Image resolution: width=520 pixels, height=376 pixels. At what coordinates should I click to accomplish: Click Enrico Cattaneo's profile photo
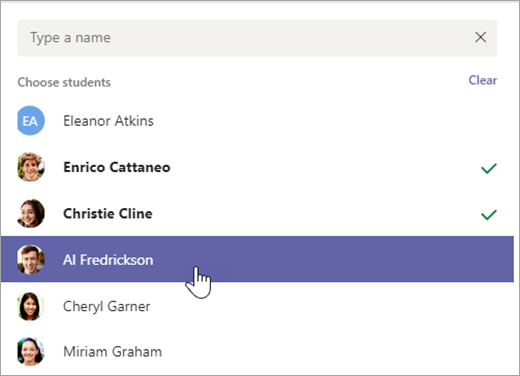pyautogui.click(x=31, y=167)
